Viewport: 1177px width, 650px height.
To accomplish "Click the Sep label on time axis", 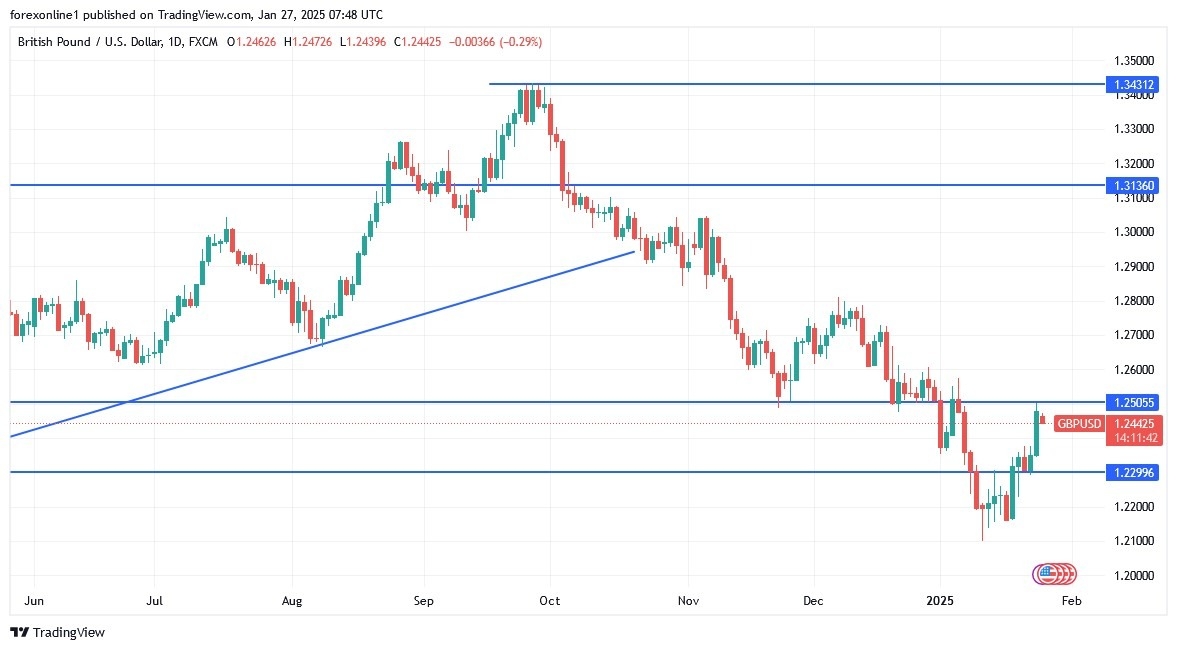I will click(x=424, y=601).
